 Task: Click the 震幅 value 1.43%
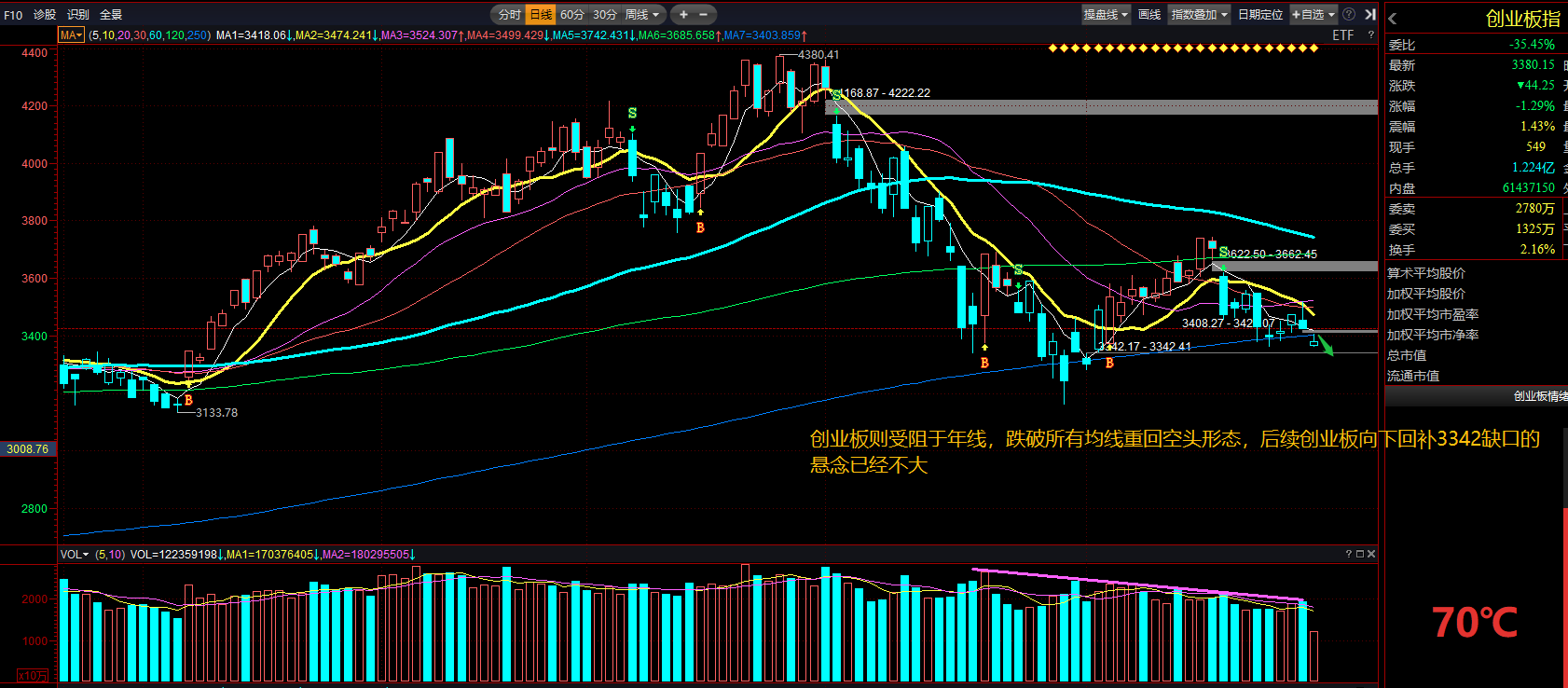click(x=1537, y=127)
